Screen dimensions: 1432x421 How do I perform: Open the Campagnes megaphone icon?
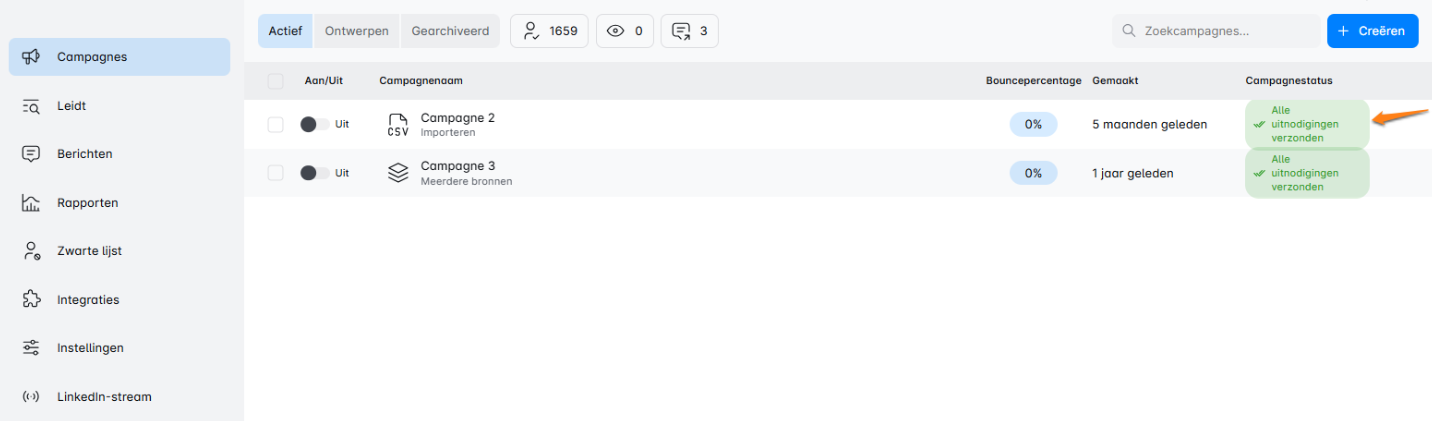click(x=31, y=57)
